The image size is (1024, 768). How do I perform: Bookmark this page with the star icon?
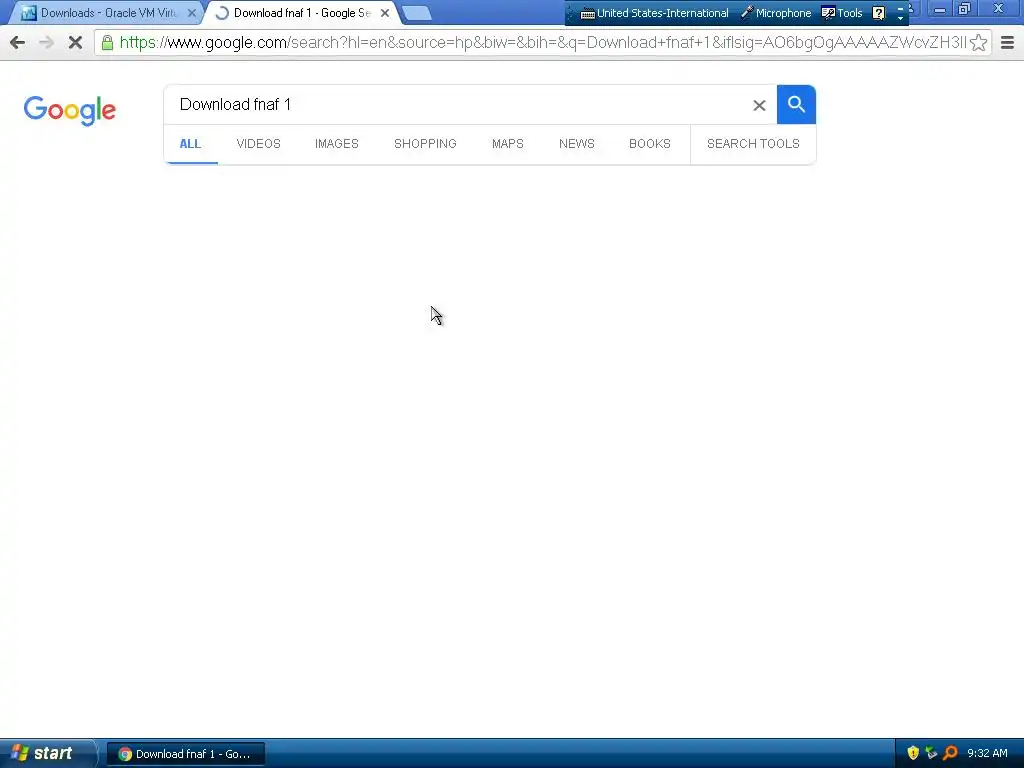pos(978,43)
